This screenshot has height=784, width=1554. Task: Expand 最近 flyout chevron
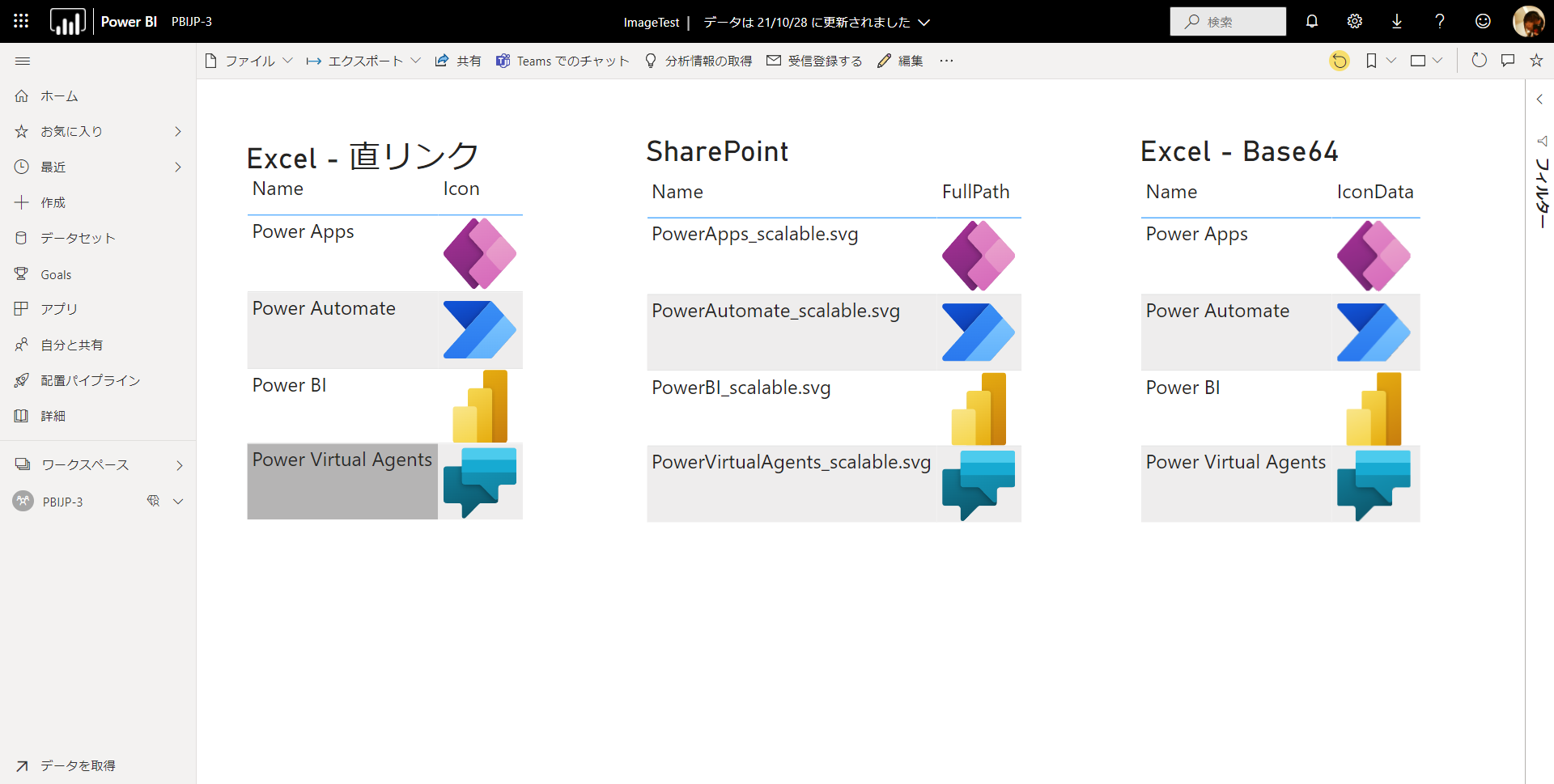coord(178,167)
